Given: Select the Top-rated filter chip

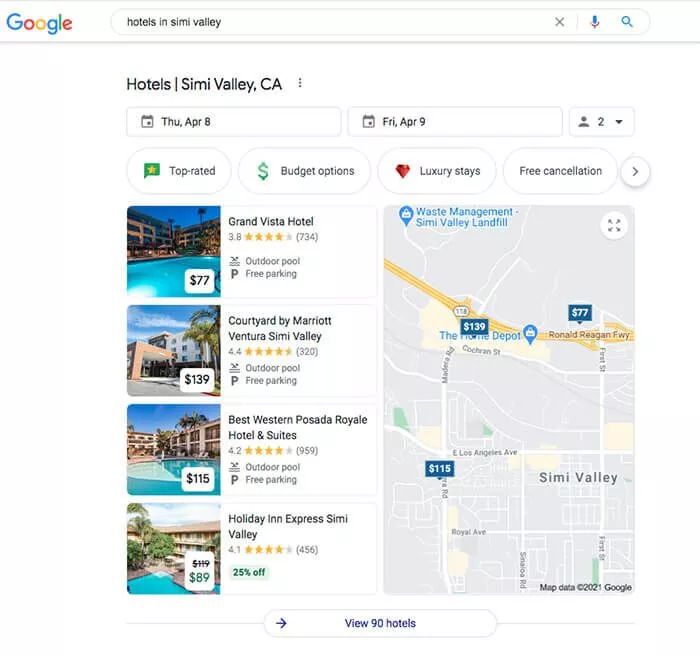Looking at the screenshot, I should (x=179, y=171).
